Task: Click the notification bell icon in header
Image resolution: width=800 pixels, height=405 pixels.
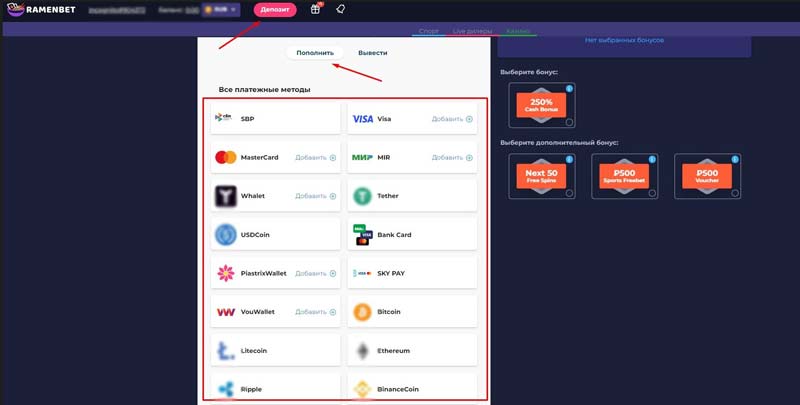Action: [340, 9]
